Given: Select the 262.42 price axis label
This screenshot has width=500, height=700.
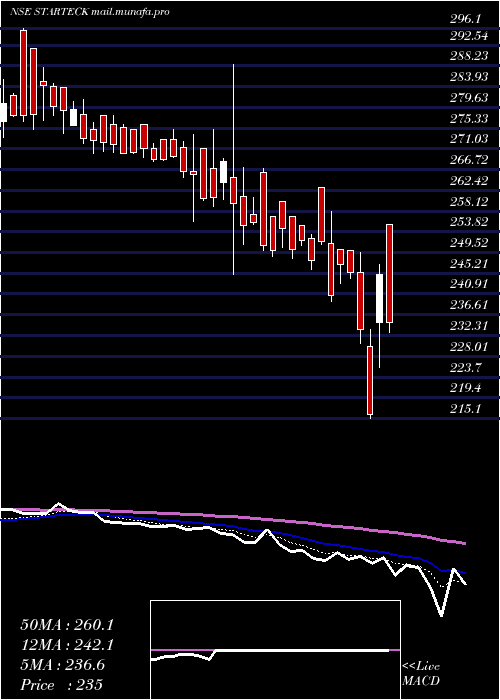Looking at the screenshot, I should tap(469, 181).
